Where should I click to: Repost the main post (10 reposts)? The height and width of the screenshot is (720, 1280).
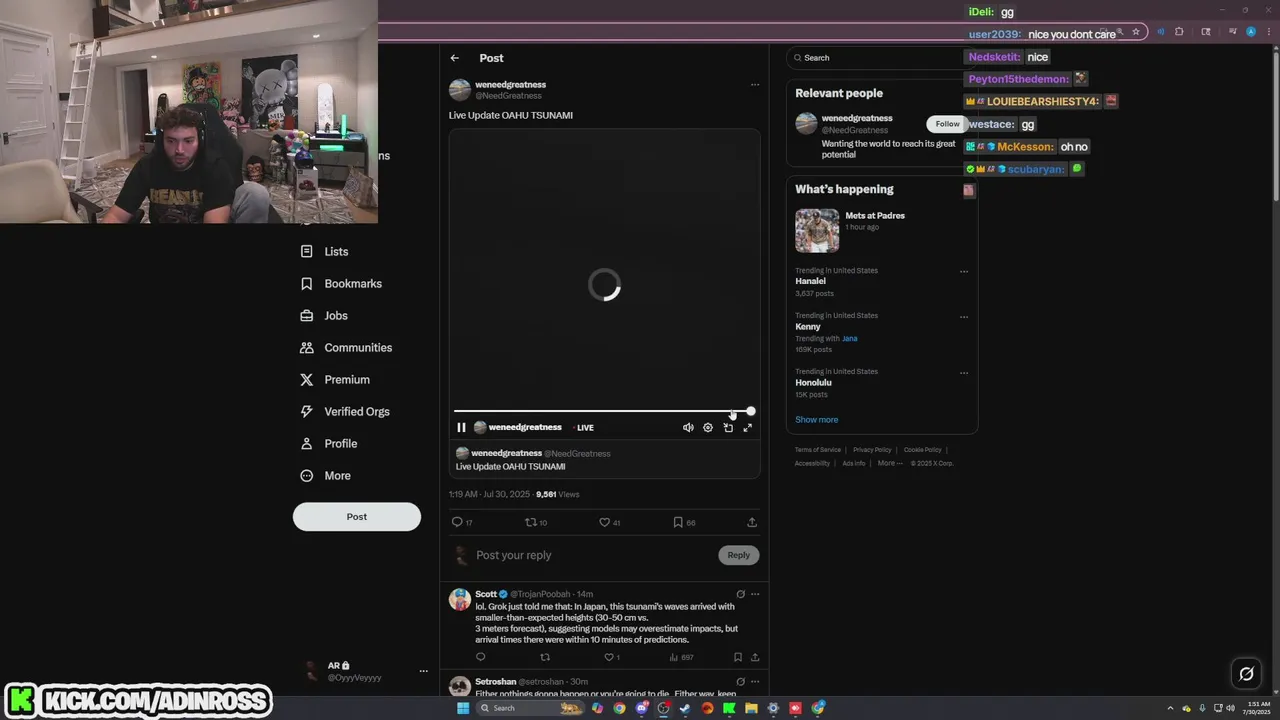(x=536, y=522)
